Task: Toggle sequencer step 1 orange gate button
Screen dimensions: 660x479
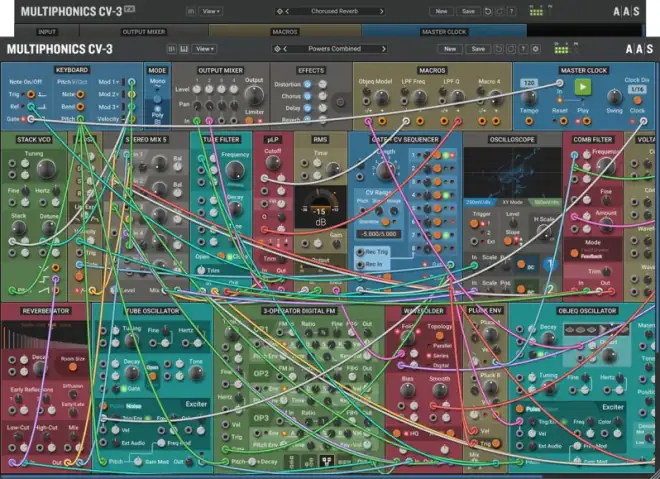Action: point(437,155)
